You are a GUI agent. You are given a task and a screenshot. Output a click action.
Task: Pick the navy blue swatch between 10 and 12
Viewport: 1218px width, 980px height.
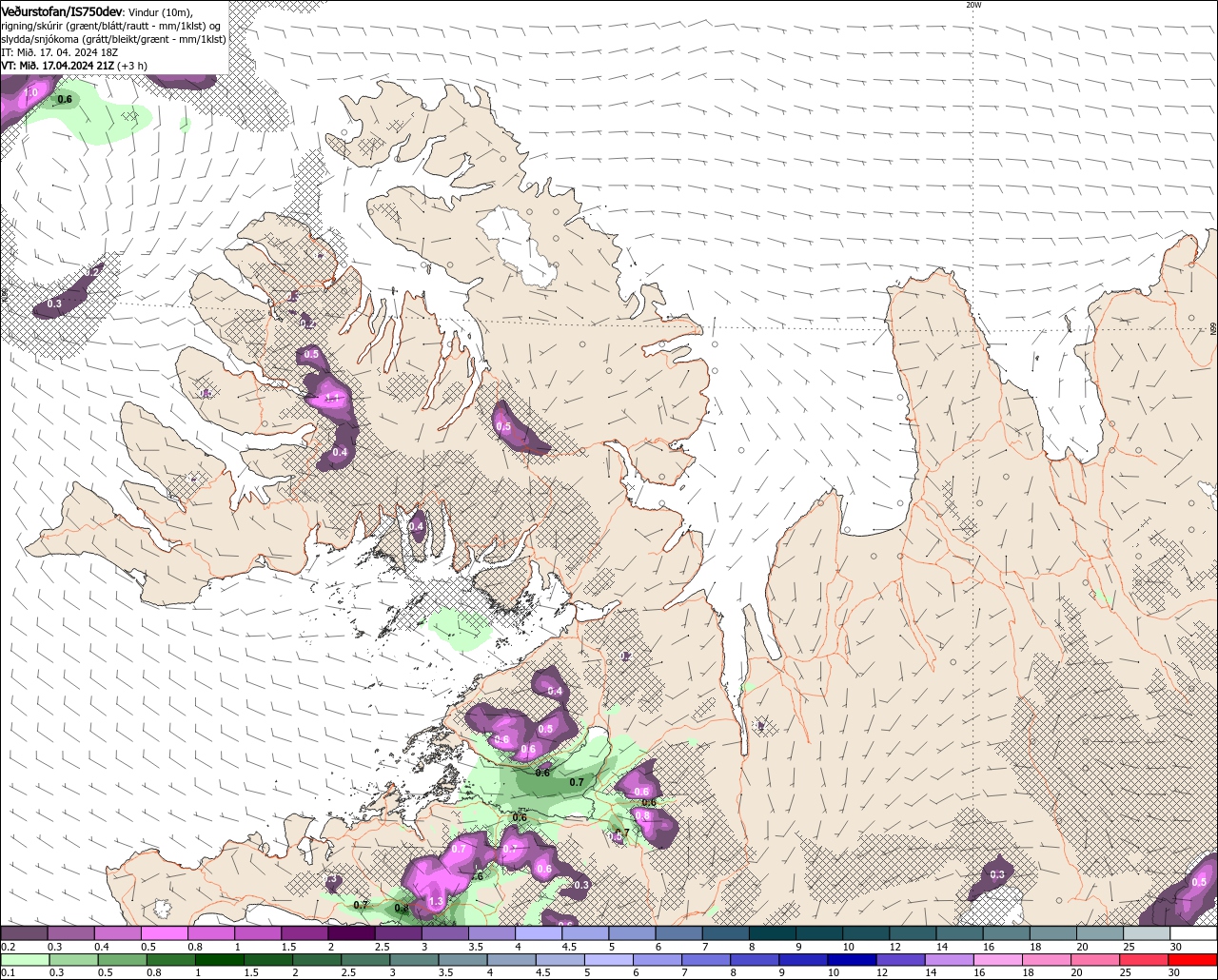pyautogui.click(x=850, y=960)
